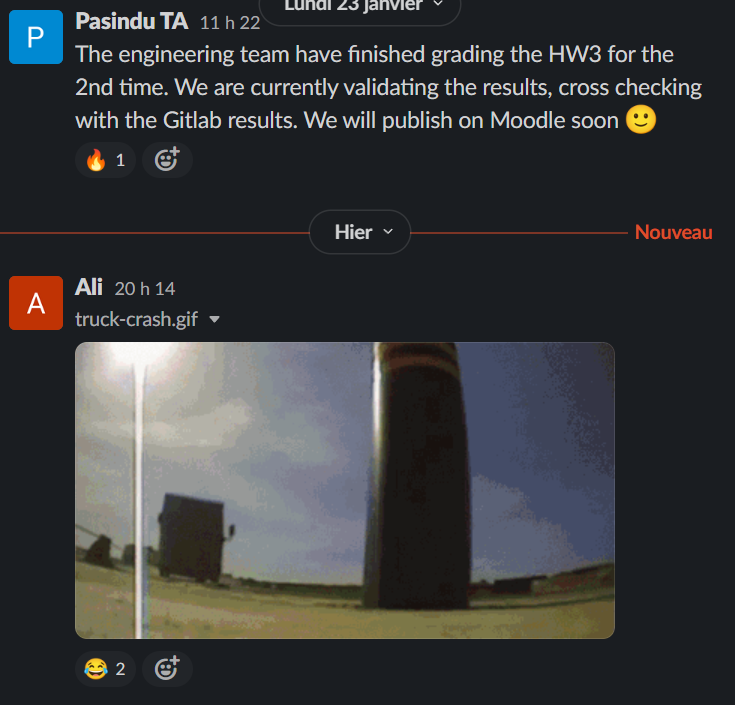Click the smiling emoji at the end of the message
The height and width of the screenshot is (705, 735).
[x=641, y=119]
